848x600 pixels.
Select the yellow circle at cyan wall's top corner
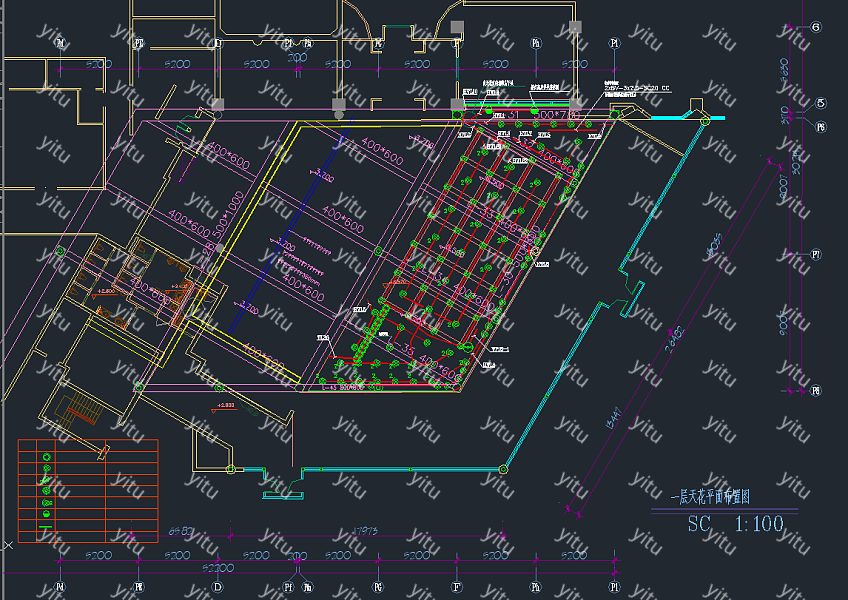706,121
